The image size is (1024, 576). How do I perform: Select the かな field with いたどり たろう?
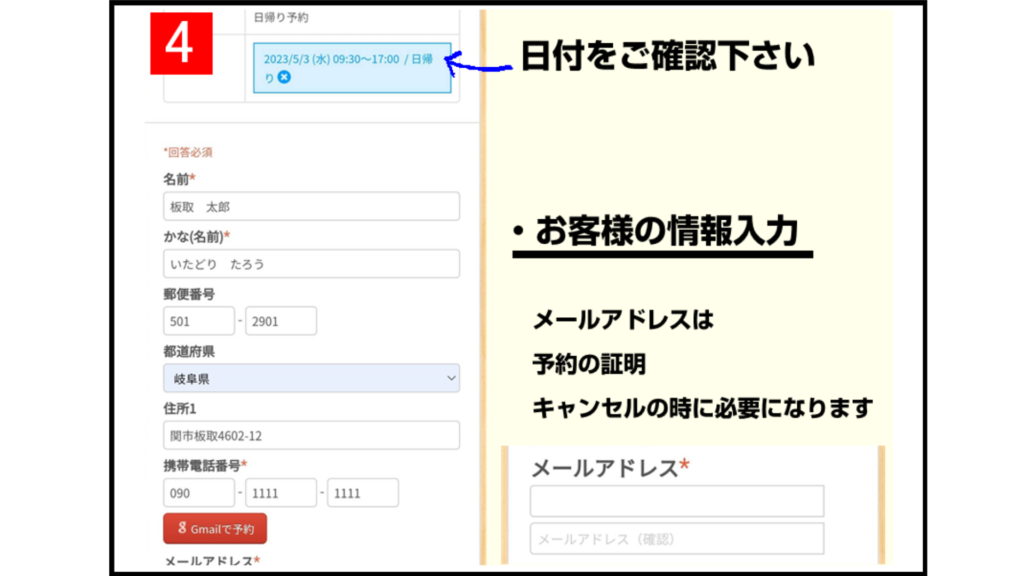311,264
